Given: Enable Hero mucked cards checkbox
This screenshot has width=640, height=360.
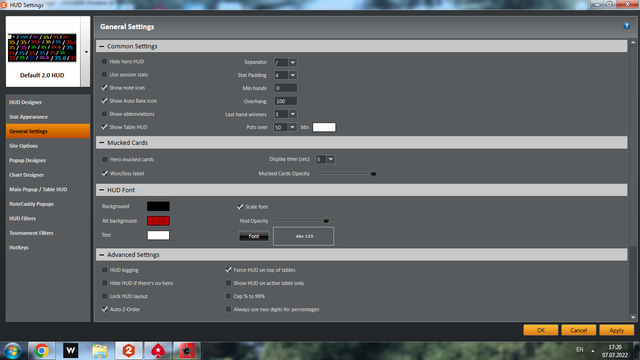Looking at the screenshot, I should click(104, 160).
